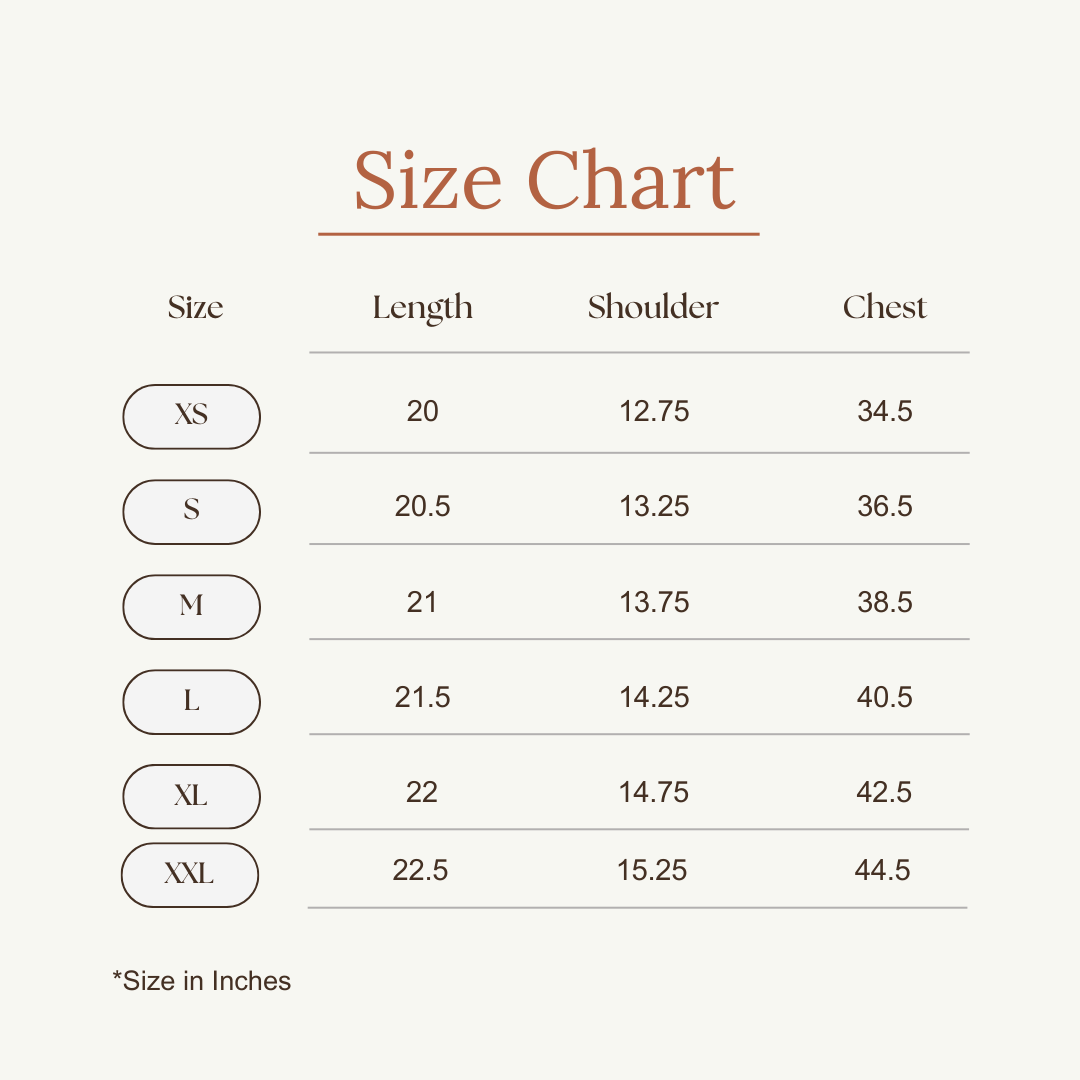Click the Length column header
Viewport: 1080px width, 1080px height.
click(422, 308)
